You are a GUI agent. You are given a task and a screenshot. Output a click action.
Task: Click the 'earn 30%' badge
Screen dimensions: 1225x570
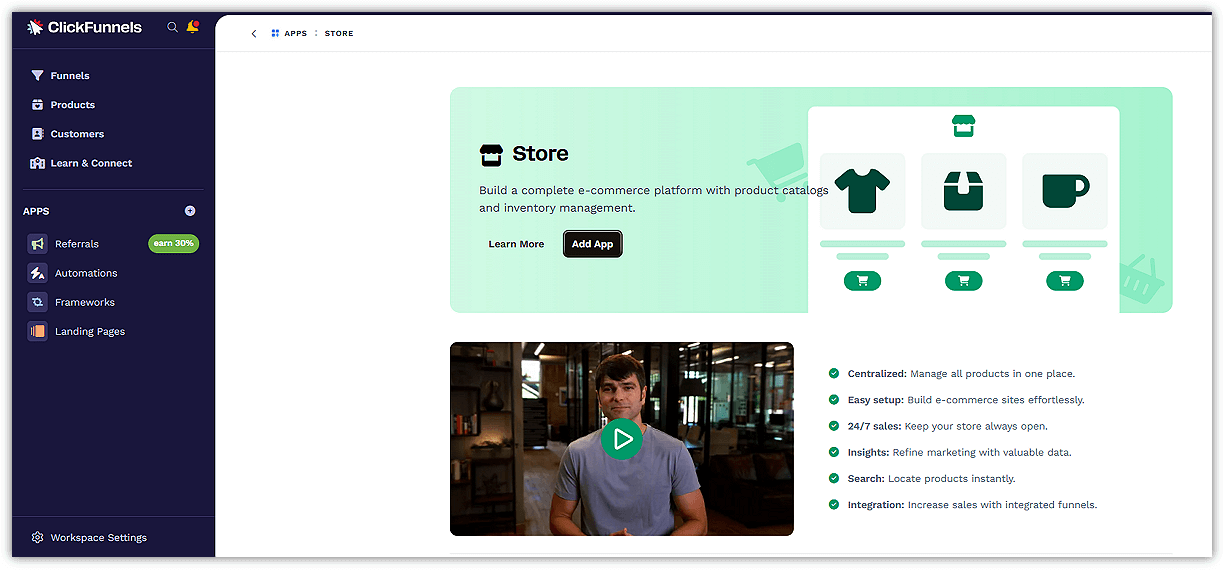pyautogui.click(x=174, y=244)
